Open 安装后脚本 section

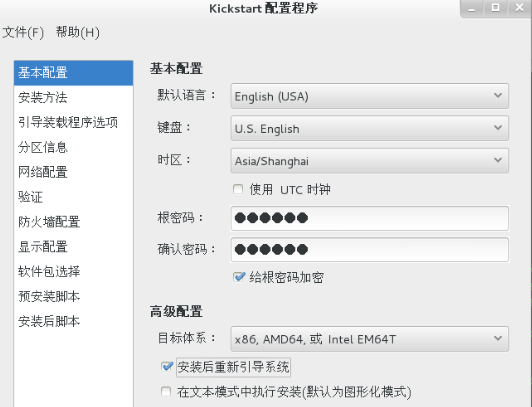click(x=73, y=322)
